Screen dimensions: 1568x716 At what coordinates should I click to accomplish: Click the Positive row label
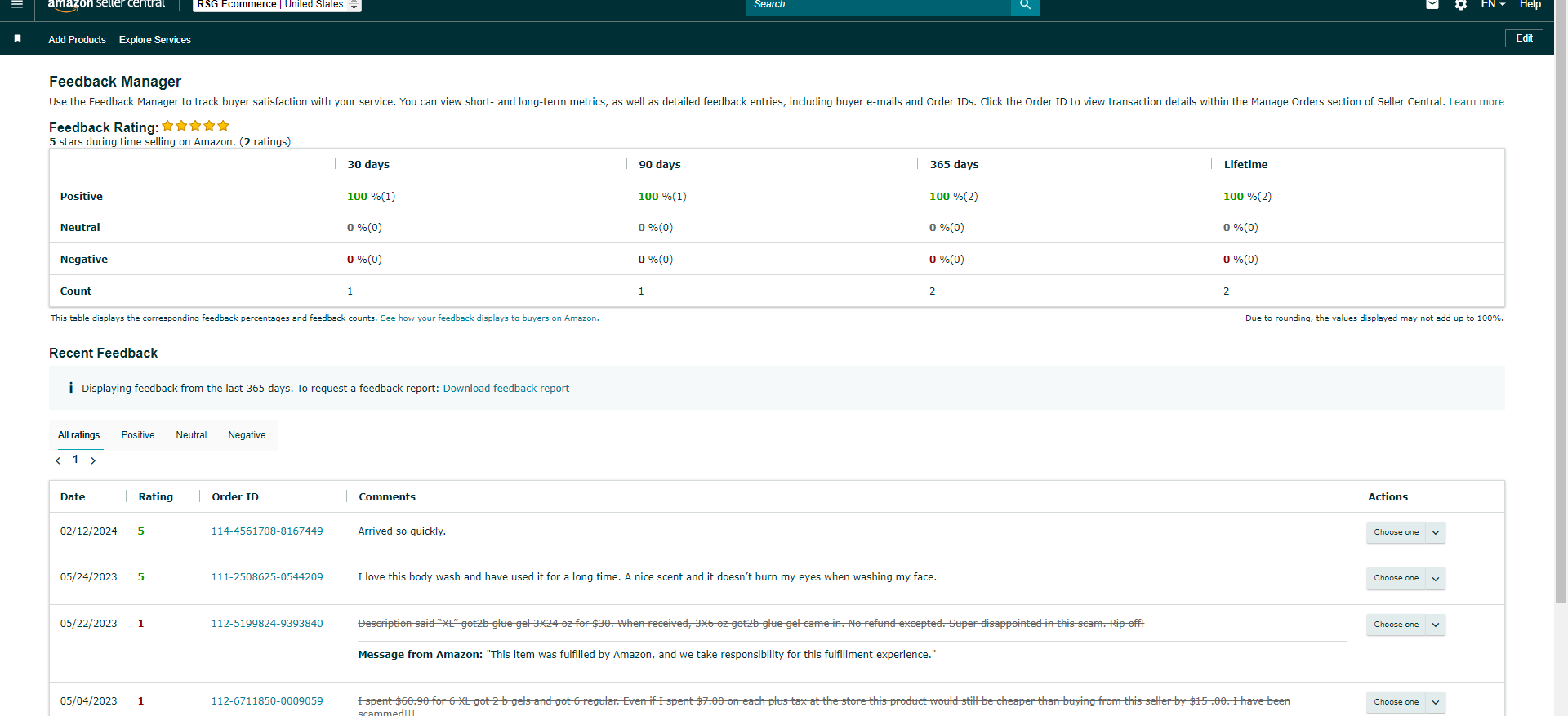(x=82, y=197)
